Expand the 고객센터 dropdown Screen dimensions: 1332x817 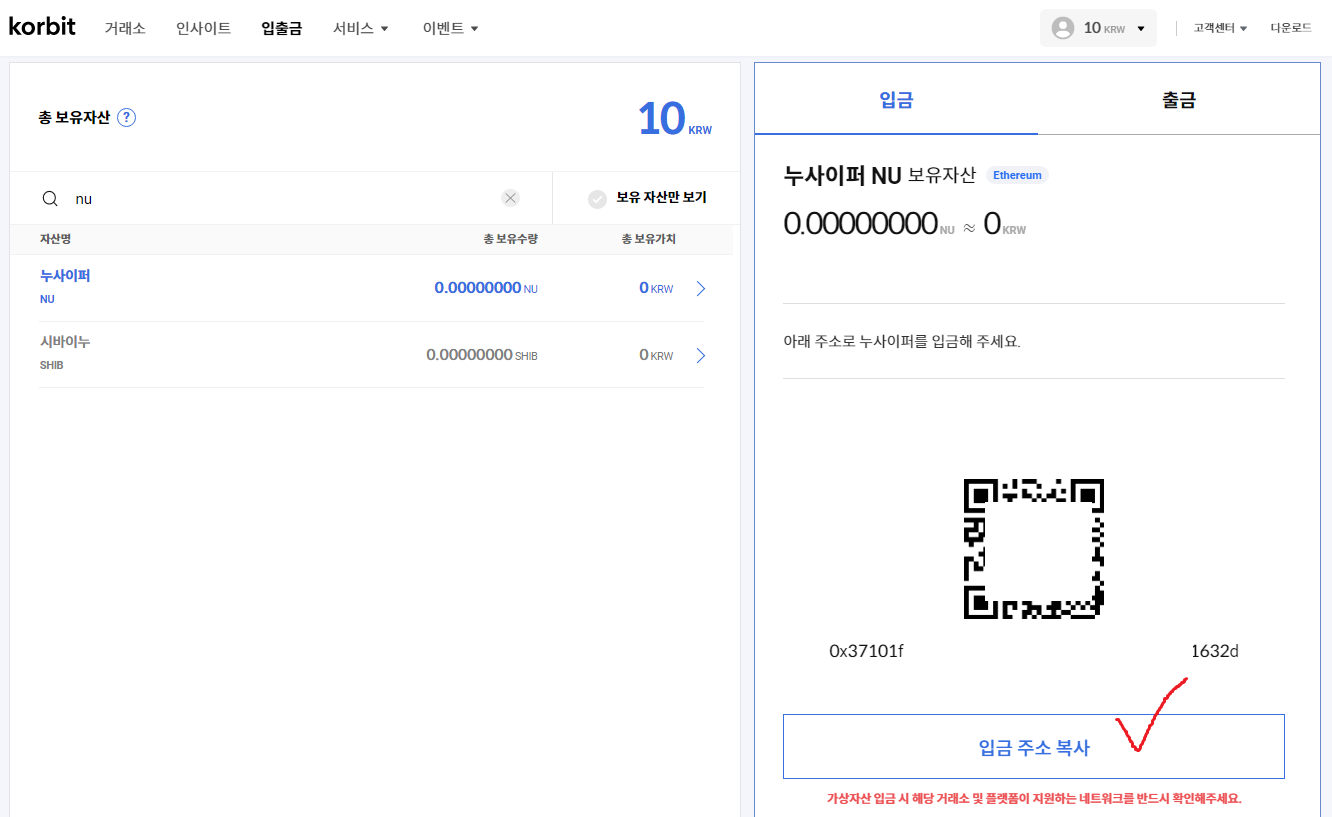(x=1220, y=28)
